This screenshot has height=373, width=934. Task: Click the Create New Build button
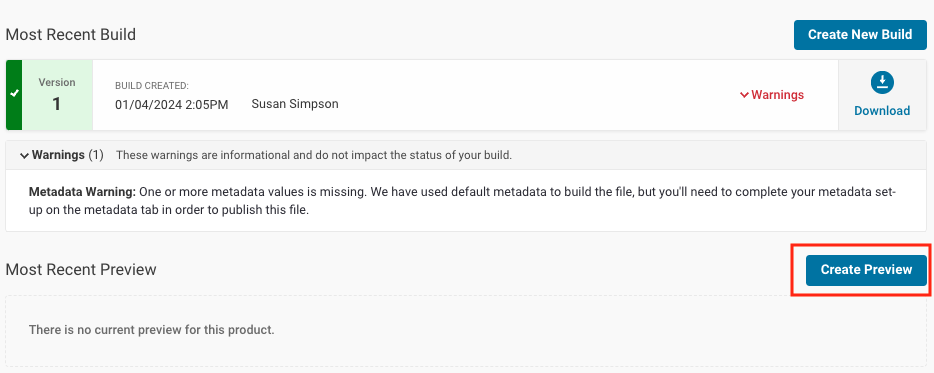point(860,35)
